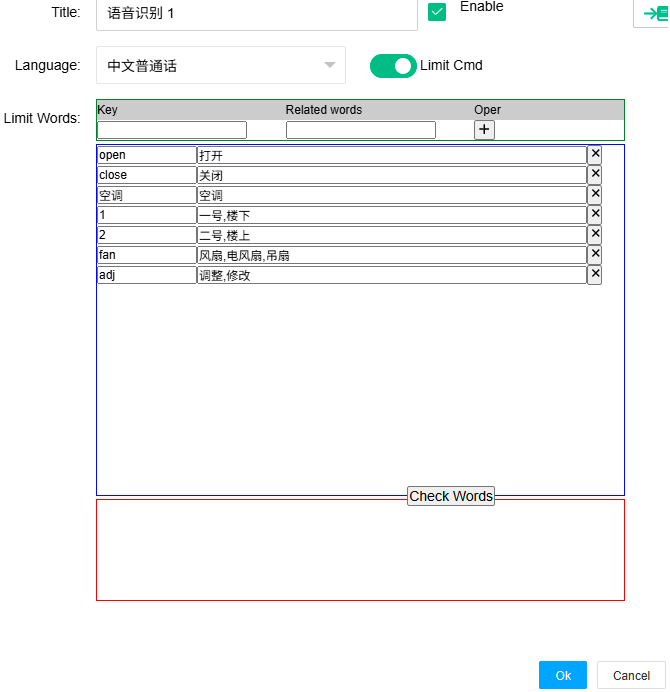The image size is (670, 692).
Task: Edit related words field 一号,楼下
Action: tap(391, 215)
